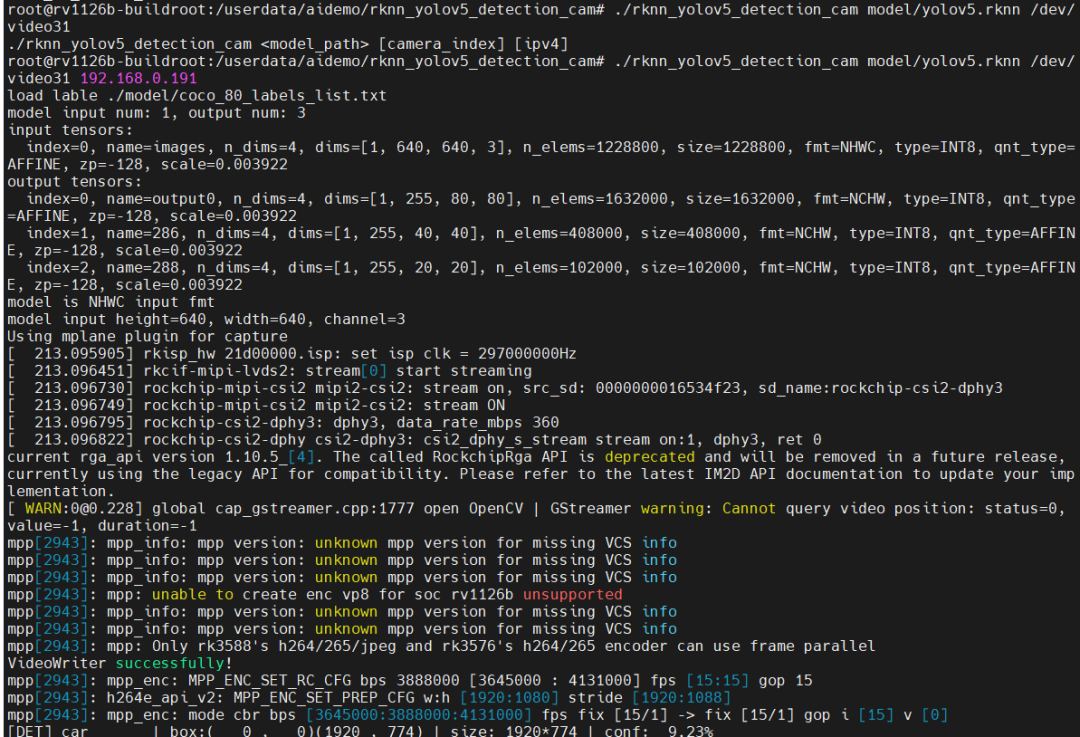This screenshot has height=737, width=1080.
Task: Select the kernel timestamp 213.096451
Action: coord(79,371)
